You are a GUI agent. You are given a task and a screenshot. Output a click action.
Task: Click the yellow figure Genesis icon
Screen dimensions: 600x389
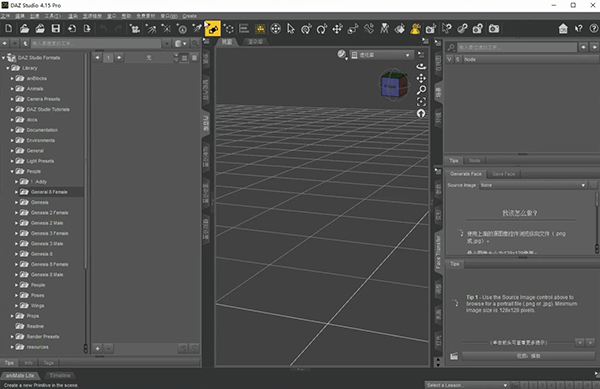(x=415, y=29)
